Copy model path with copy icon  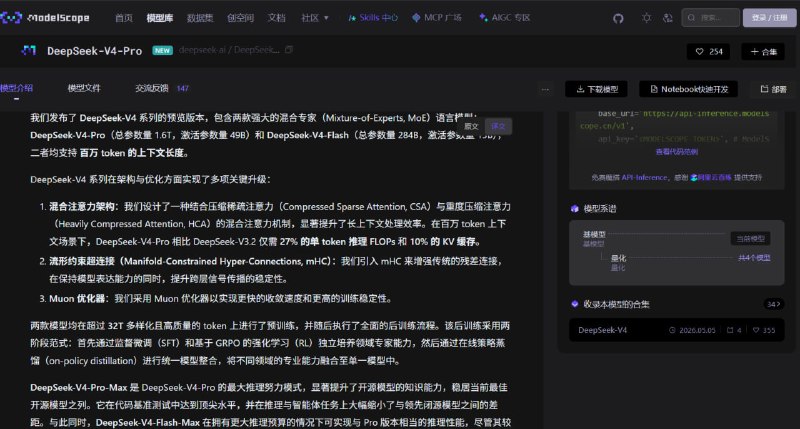pyautogui.click(x=289, y=50)
